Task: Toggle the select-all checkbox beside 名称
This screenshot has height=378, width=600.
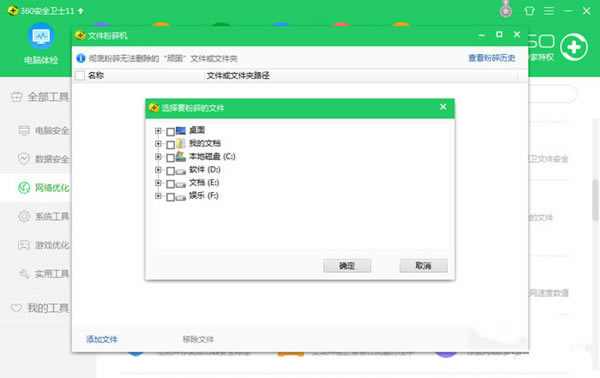Action: coord(80,75)
